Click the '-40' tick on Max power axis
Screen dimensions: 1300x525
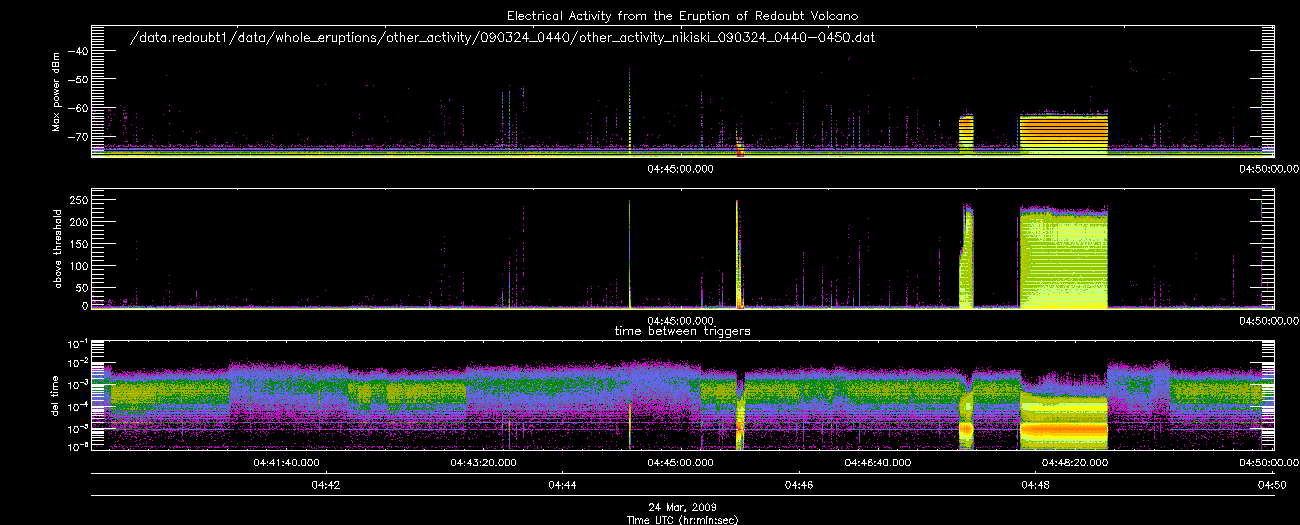78,50
